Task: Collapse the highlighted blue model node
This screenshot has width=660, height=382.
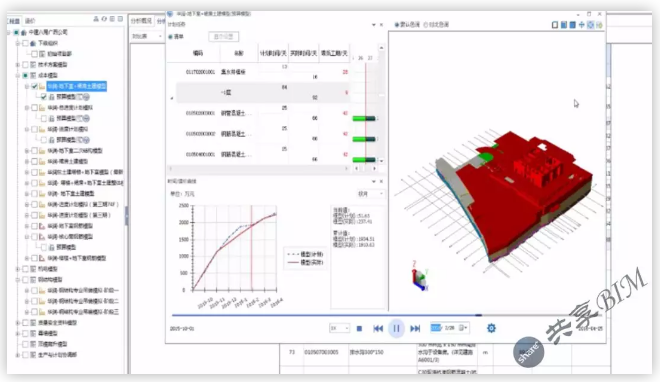Action: pos(27,86)
